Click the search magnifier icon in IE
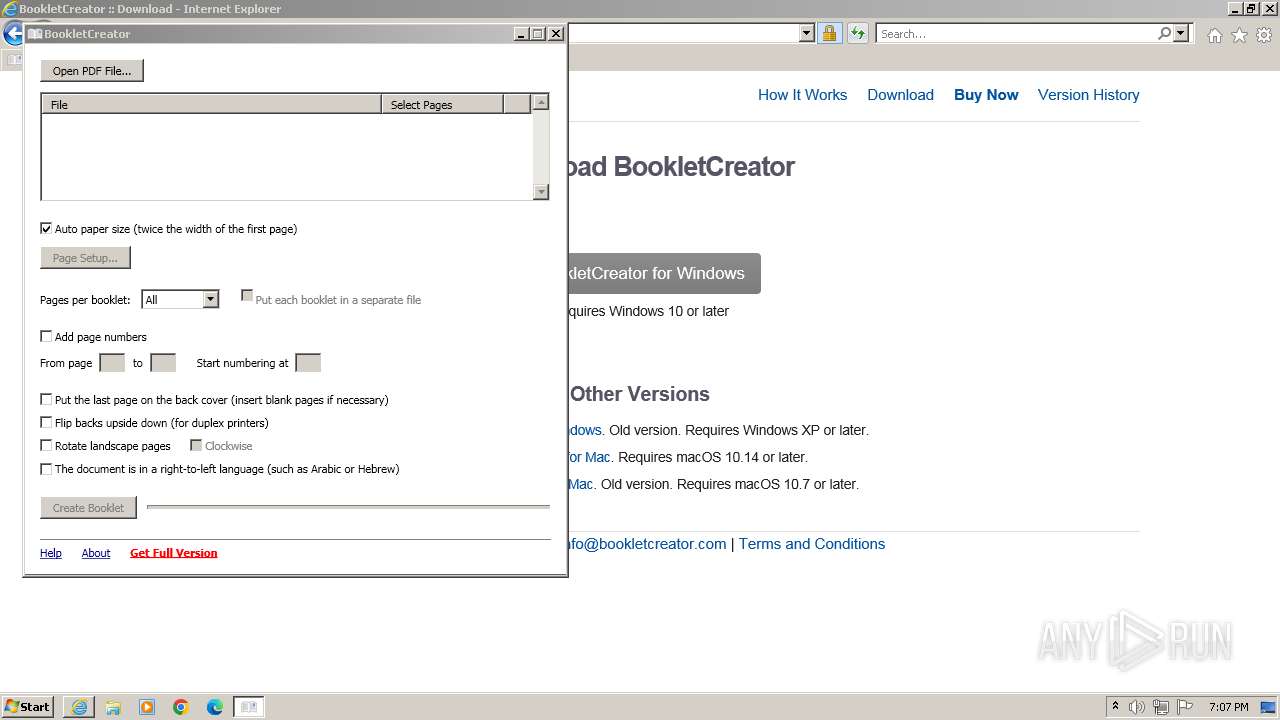1280x720 pixels. click(1164, 33)
